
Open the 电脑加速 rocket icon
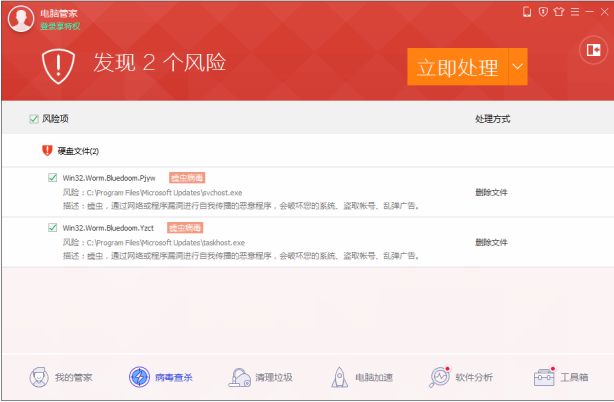(x=361, y=377)
